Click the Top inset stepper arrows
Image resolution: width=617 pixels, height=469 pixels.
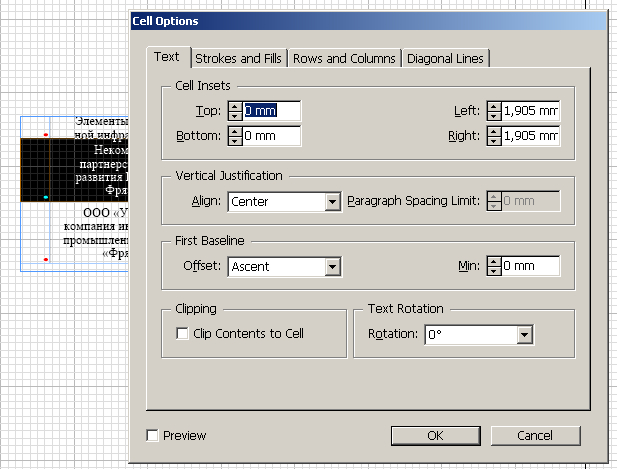pyautogui.click(x=235, y=111)
